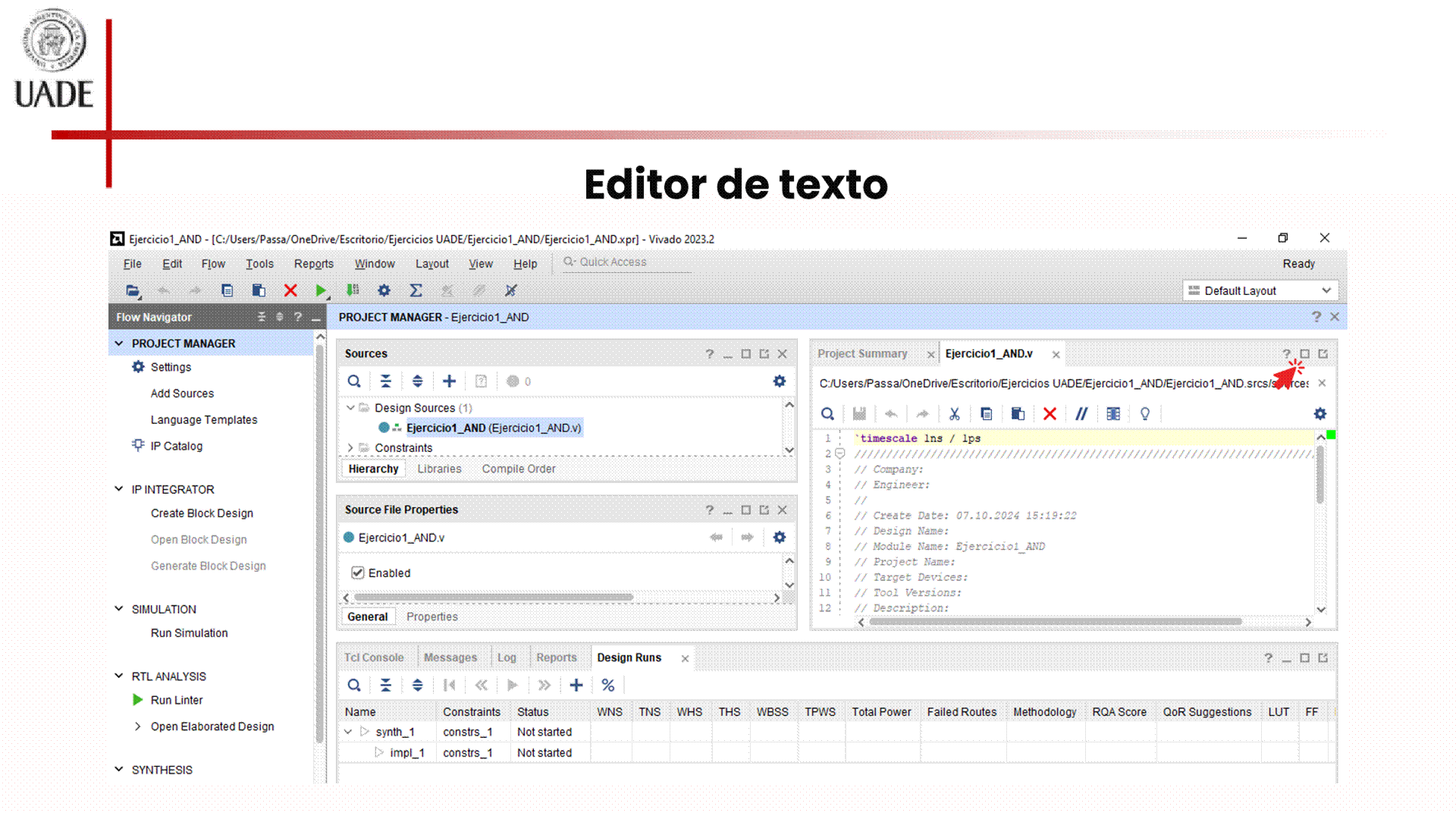Screen dimensions: 1456x819
Task: Switch to the Tcl Console tab
Action: 374,657
